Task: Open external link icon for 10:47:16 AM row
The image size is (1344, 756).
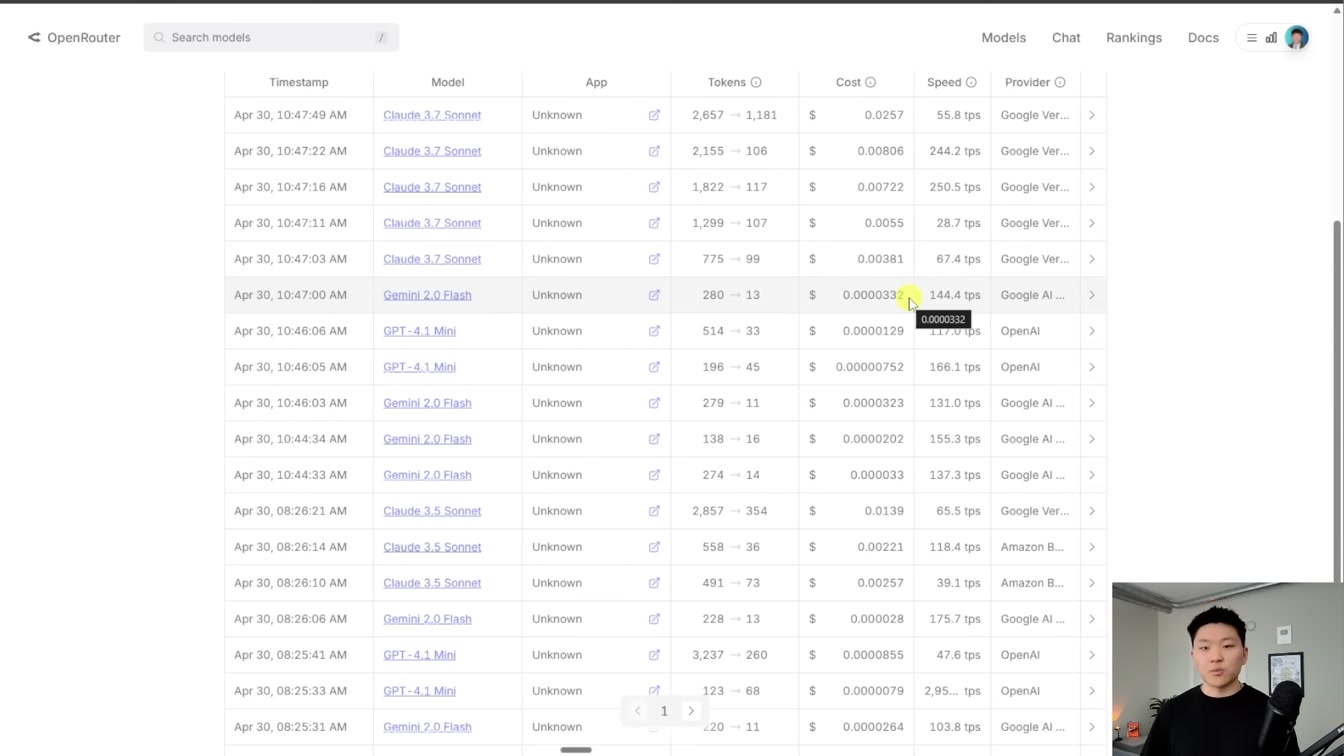Action: [x=654, y=187]
